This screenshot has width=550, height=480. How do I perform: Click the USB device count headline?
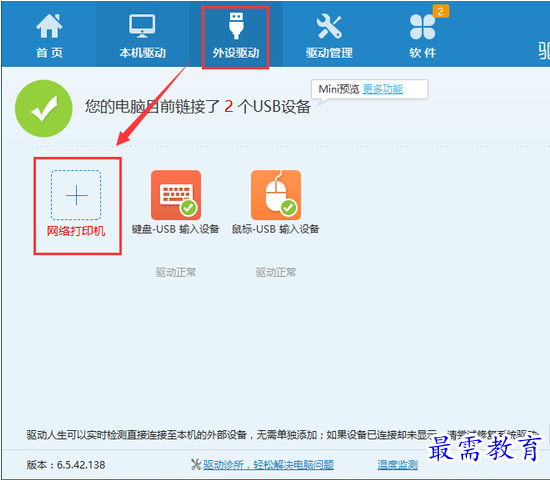pyautogui.click(x=198, y=106)
